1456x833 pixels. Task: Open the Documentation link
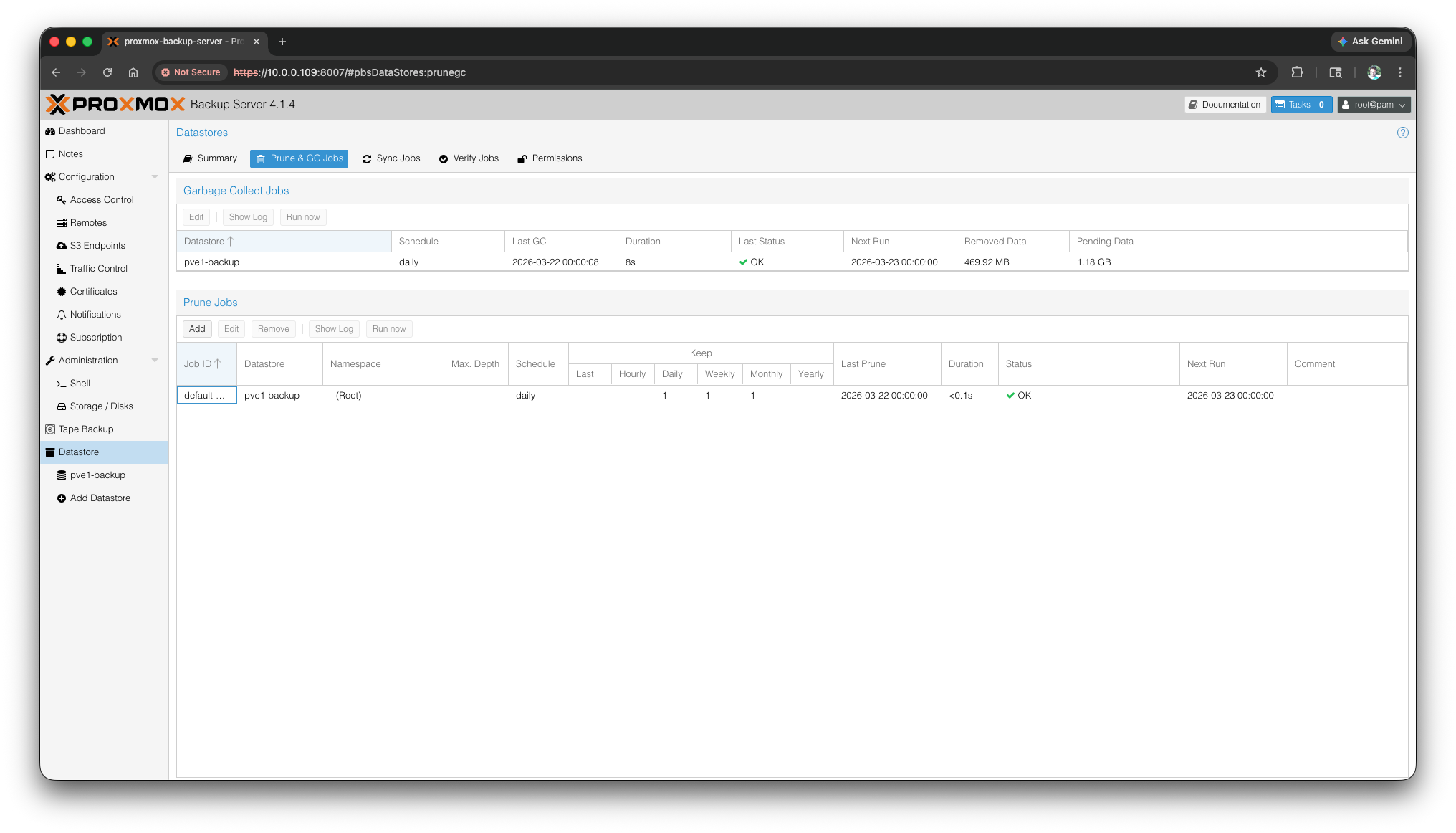click(1225, 105)
